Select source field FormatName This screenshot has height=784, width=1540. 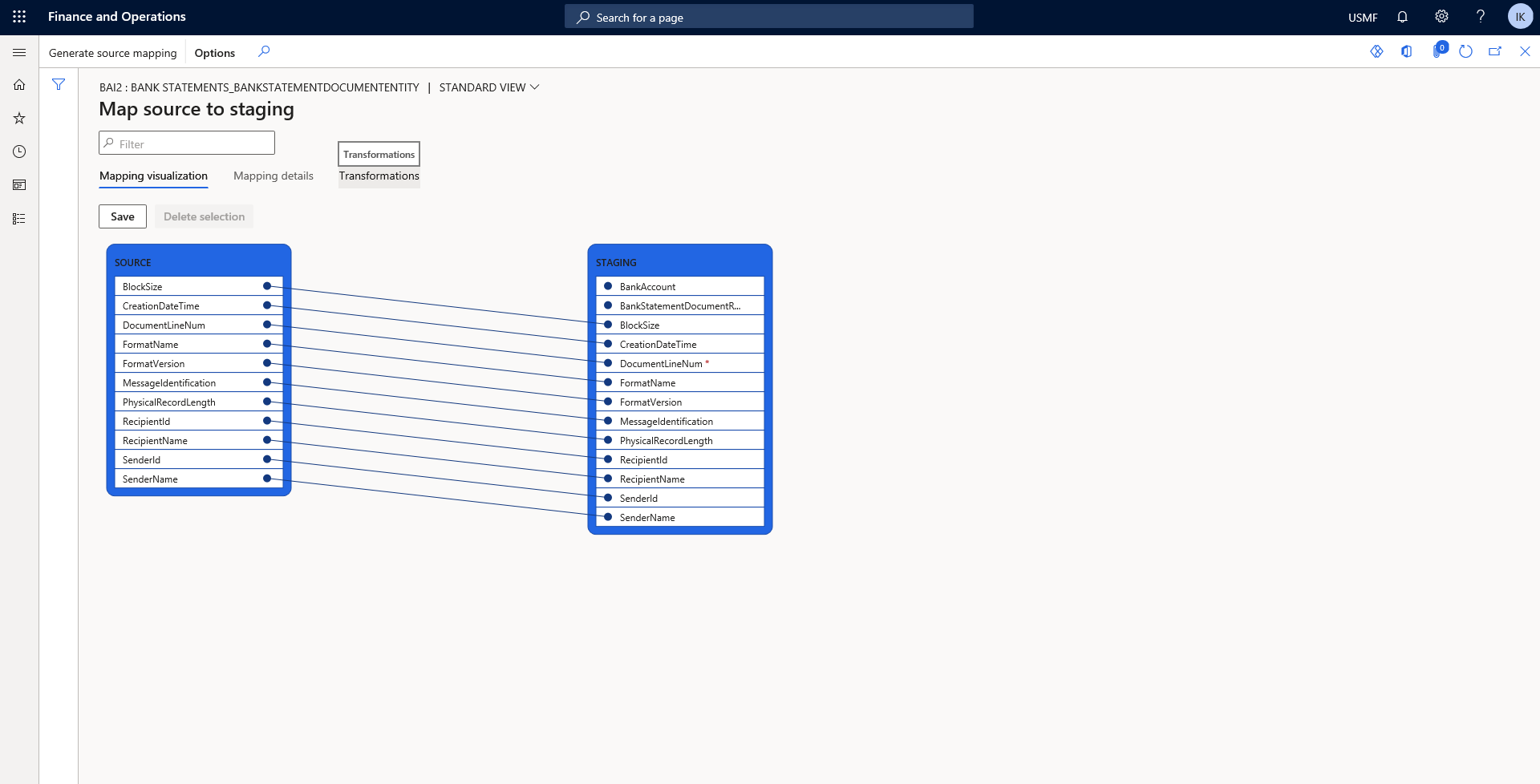click(199, 344)
